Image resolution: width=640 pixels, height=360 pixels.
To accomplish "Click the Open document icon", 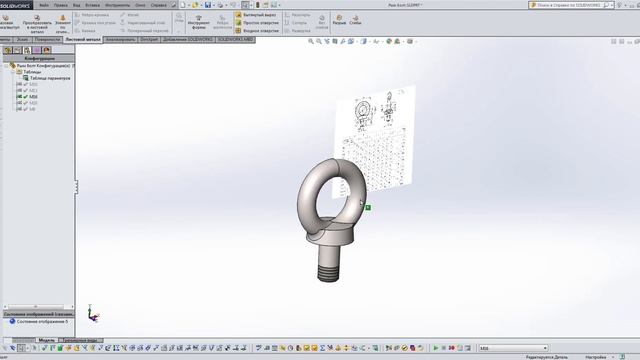I will coord(195,5).
